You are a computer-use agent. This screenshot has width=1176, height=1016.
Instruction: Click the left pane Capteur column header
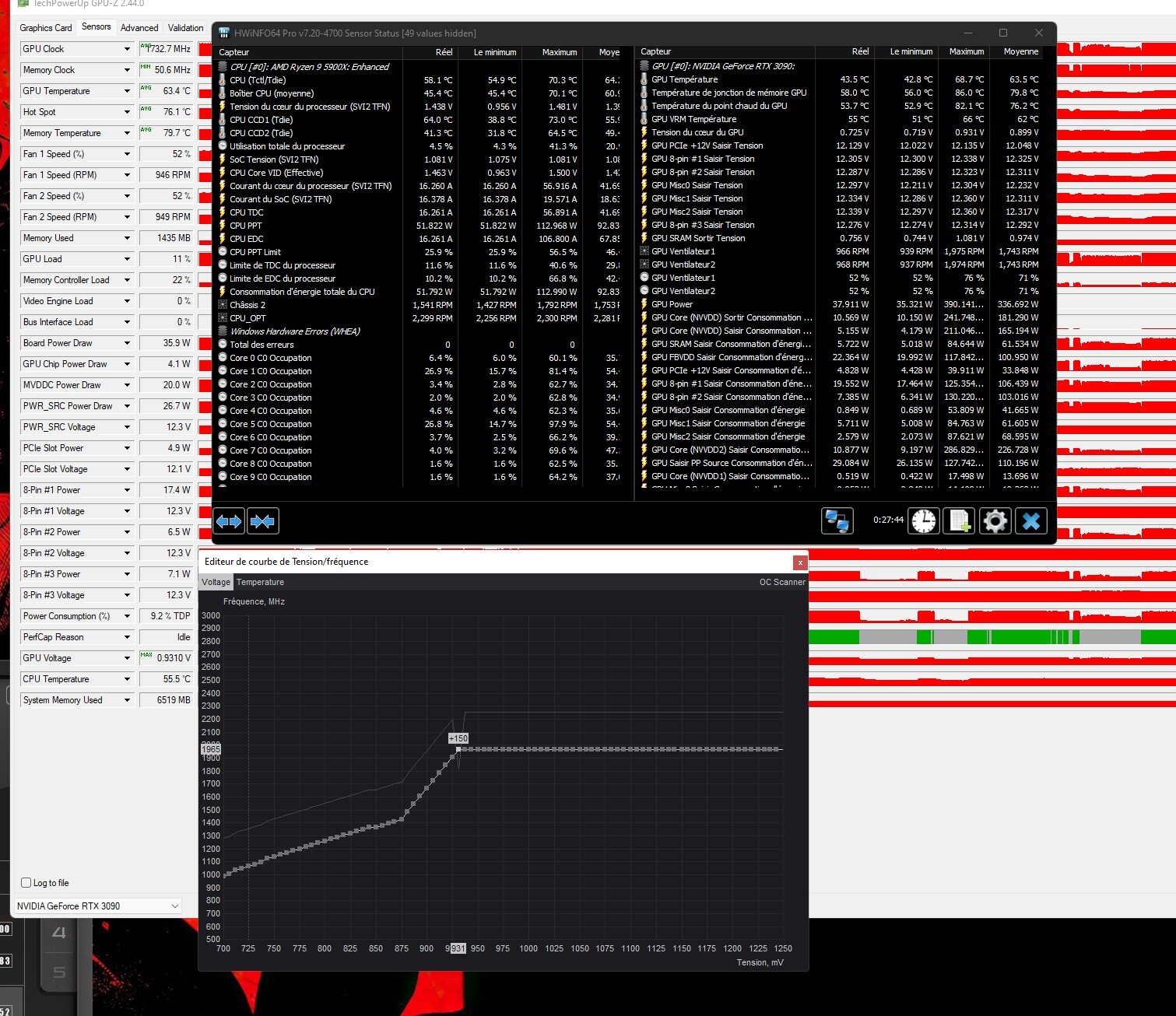(307, 52)
